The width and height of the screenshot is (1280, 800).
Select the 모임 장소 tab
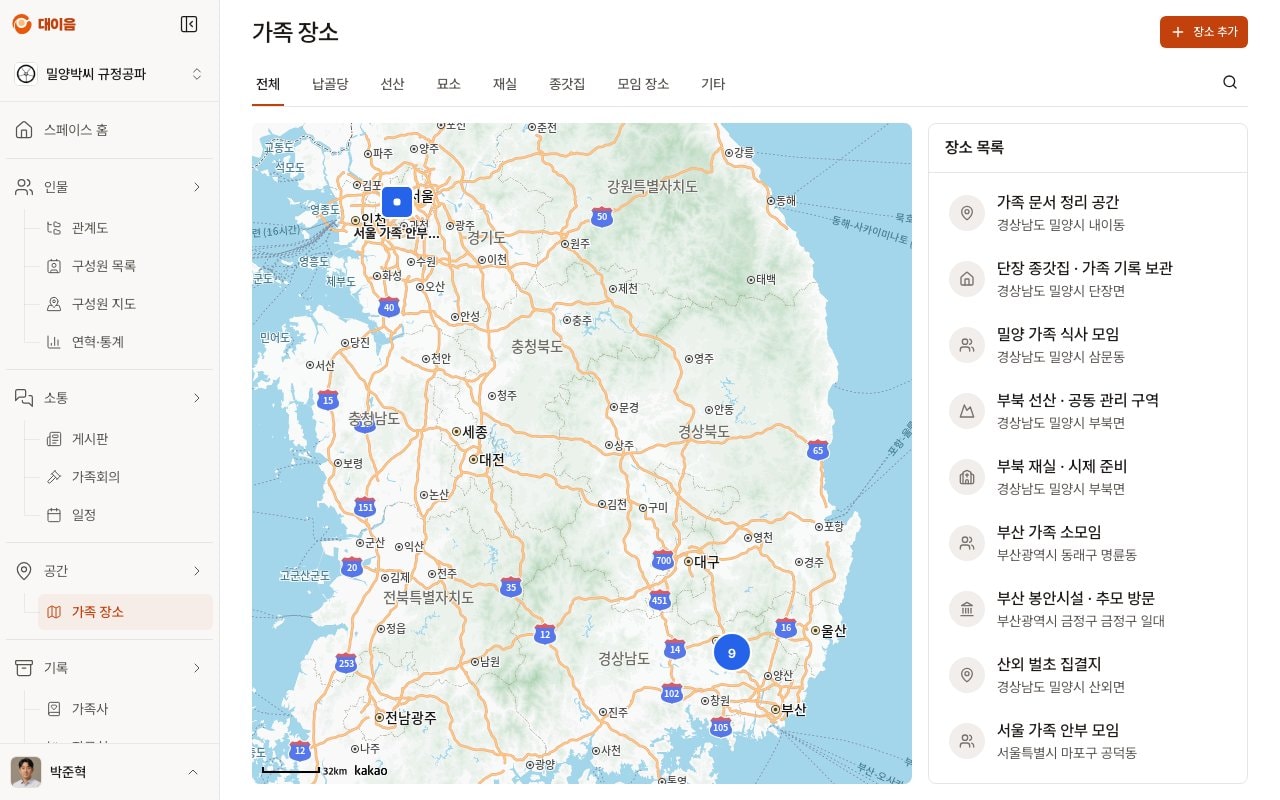pyautogui.click(x=643, y=84)
